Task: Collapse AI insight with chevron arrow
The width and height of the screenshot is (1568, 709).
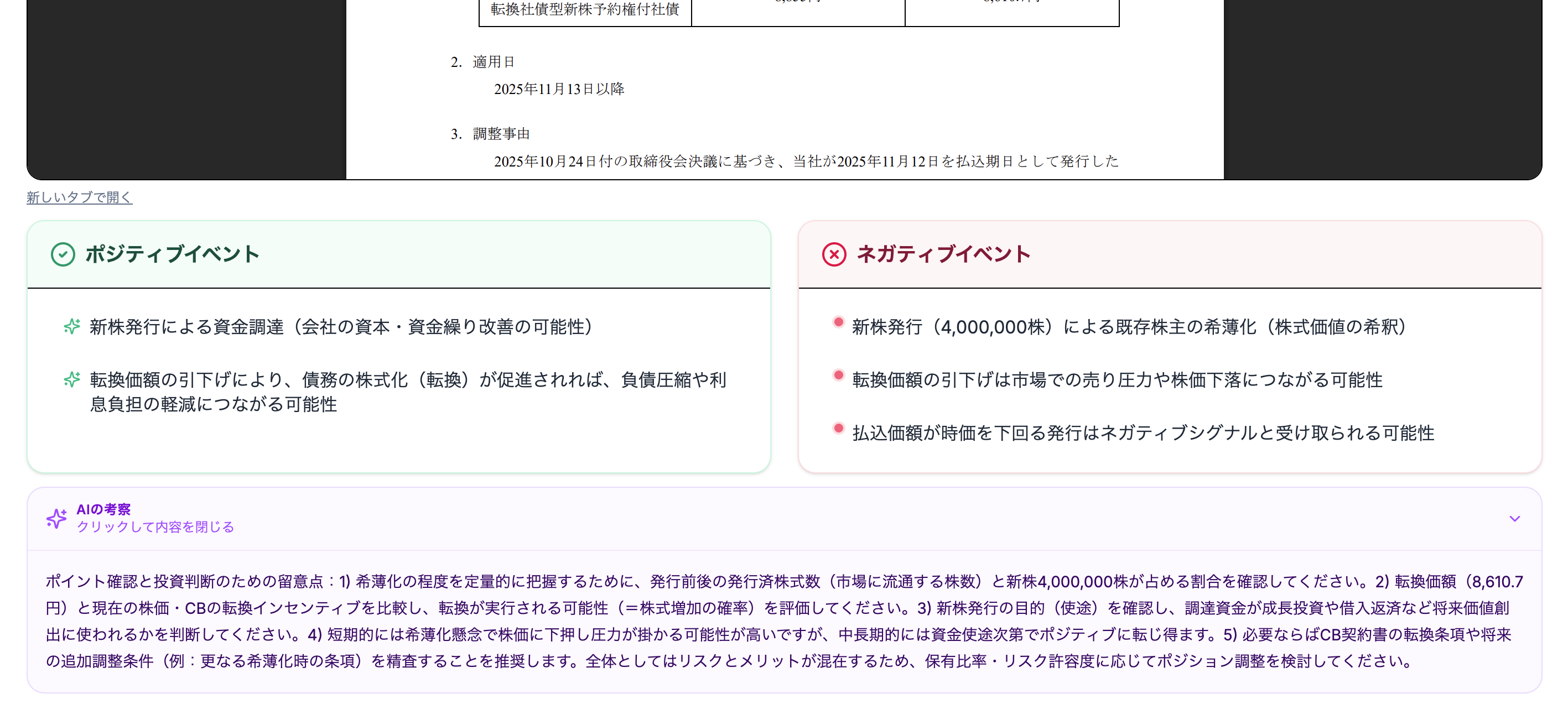Action: tap(1514, 519)
